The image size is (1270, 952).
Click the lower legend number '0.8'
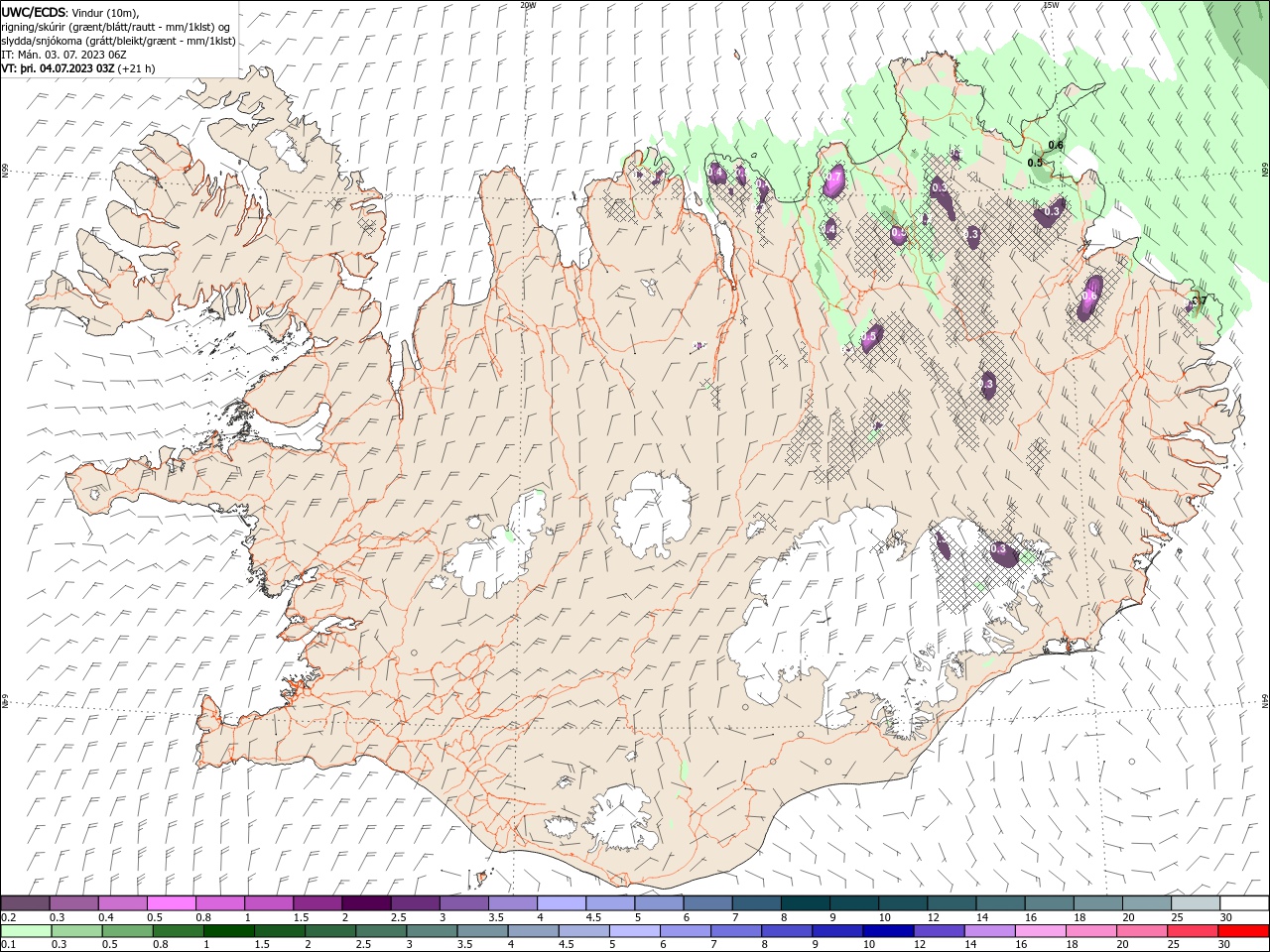pos(161,945)
